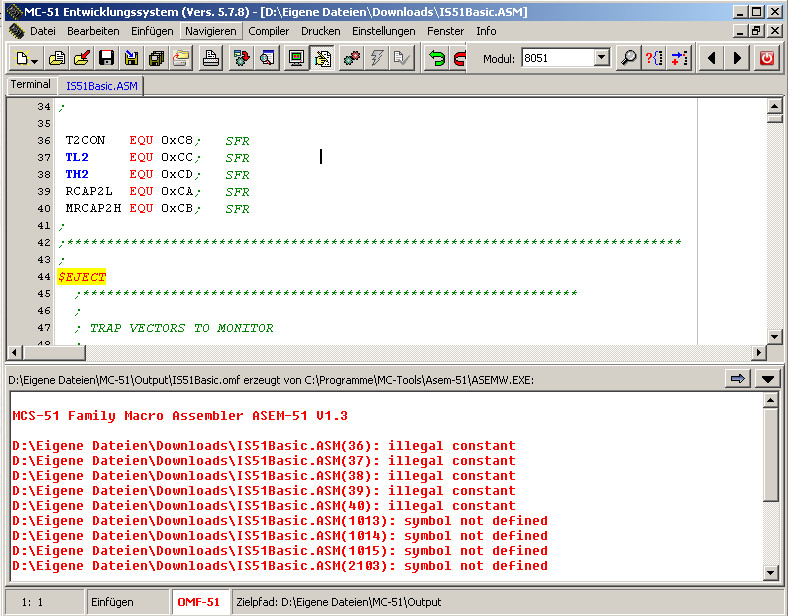Click the output pane scrollbar up arrow

coord(770,400)
